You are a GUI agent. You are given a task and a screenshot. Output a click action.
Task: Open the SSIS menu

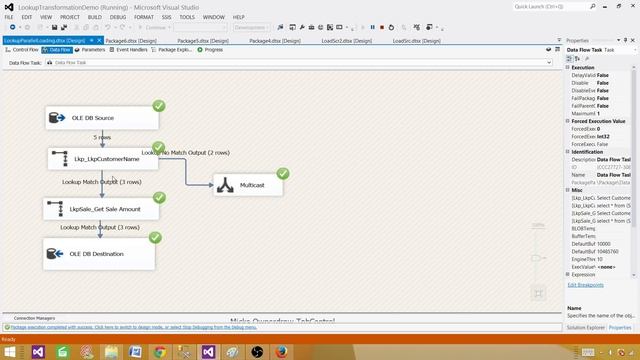point(166,17)
